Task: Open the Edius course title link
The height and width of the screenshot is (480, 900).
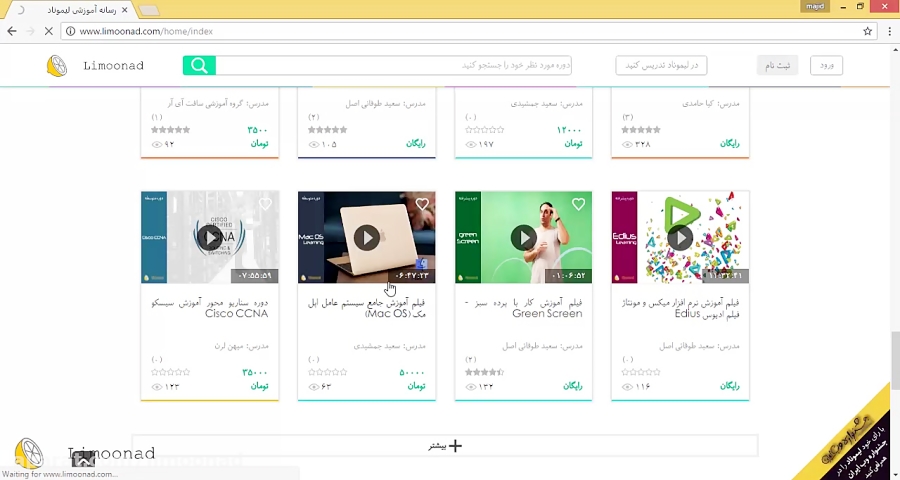Action: pyautogui.click(x=681, y=308)
